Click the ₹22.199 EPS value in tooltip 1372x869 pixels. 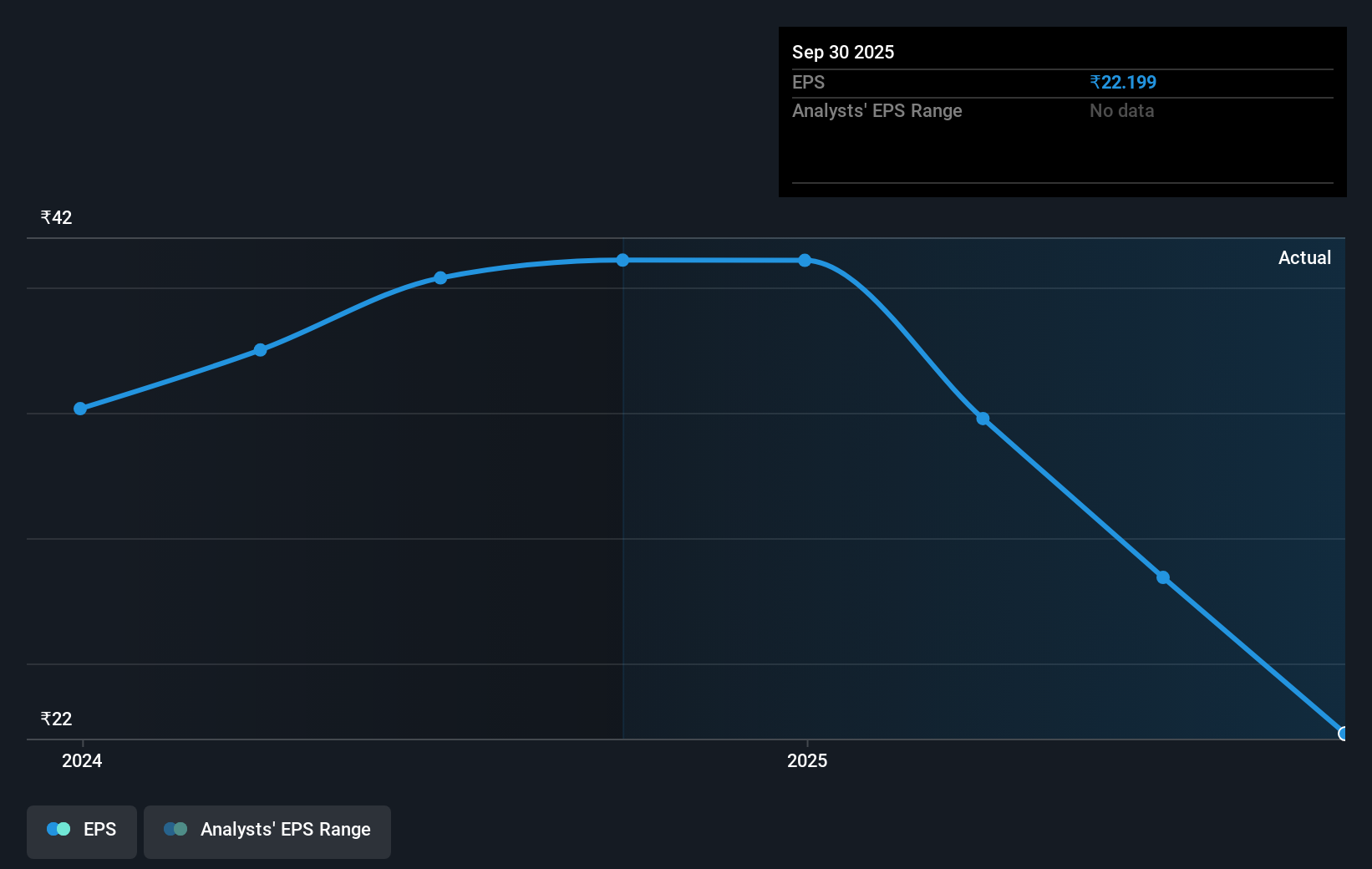point(1123,83)
